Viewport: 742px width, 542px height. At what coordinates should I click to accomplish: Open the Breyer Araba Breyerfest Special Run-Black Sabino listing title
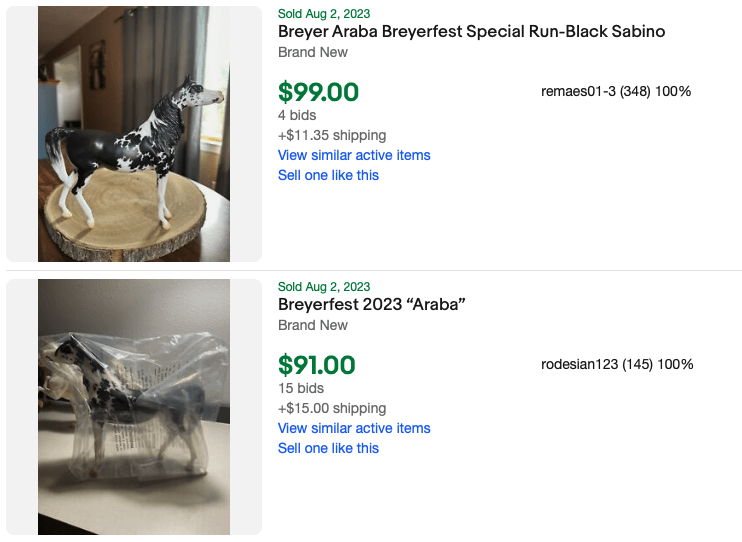(471, 32)
